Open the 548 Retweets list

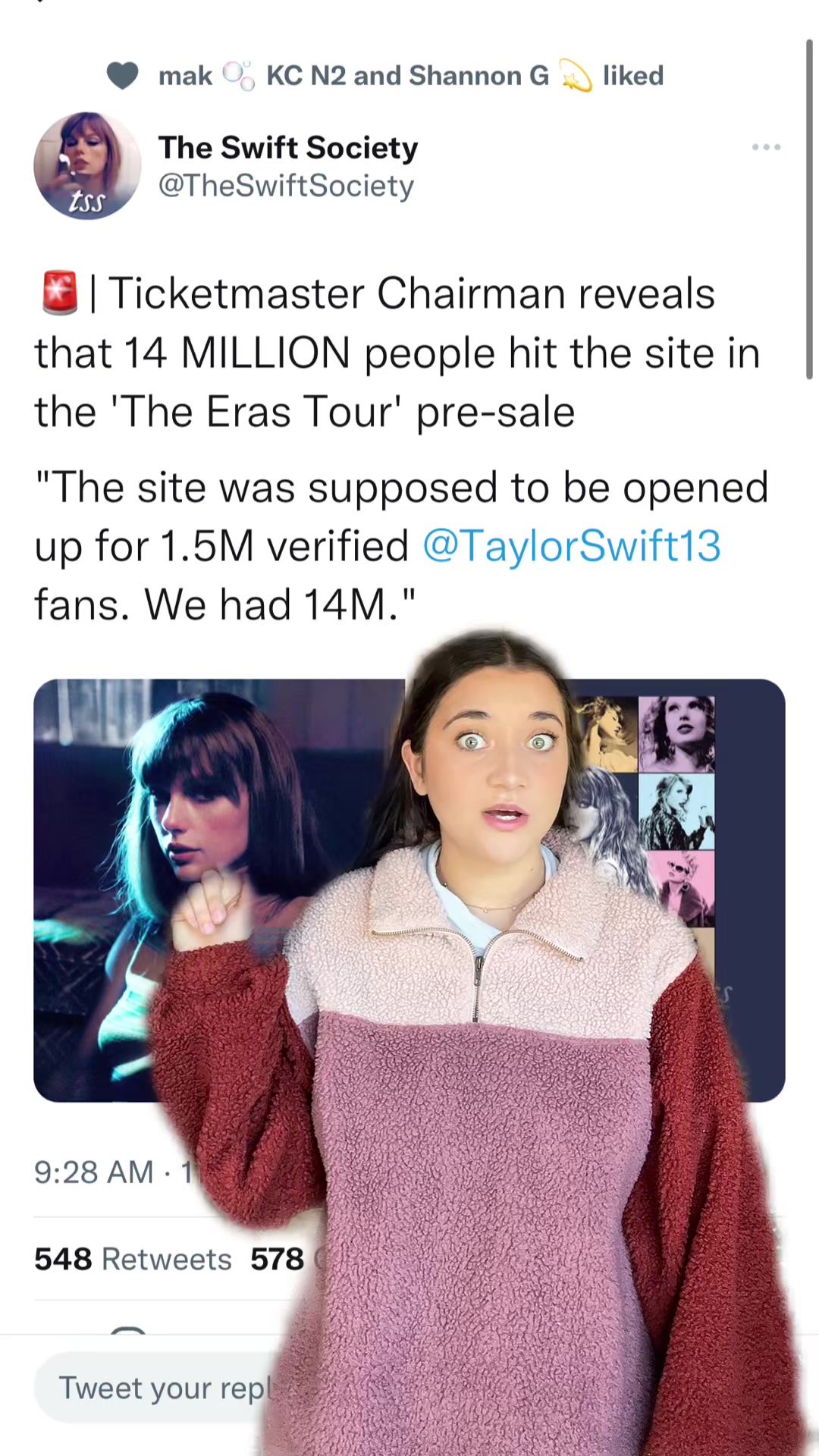tap(133, 1259)
